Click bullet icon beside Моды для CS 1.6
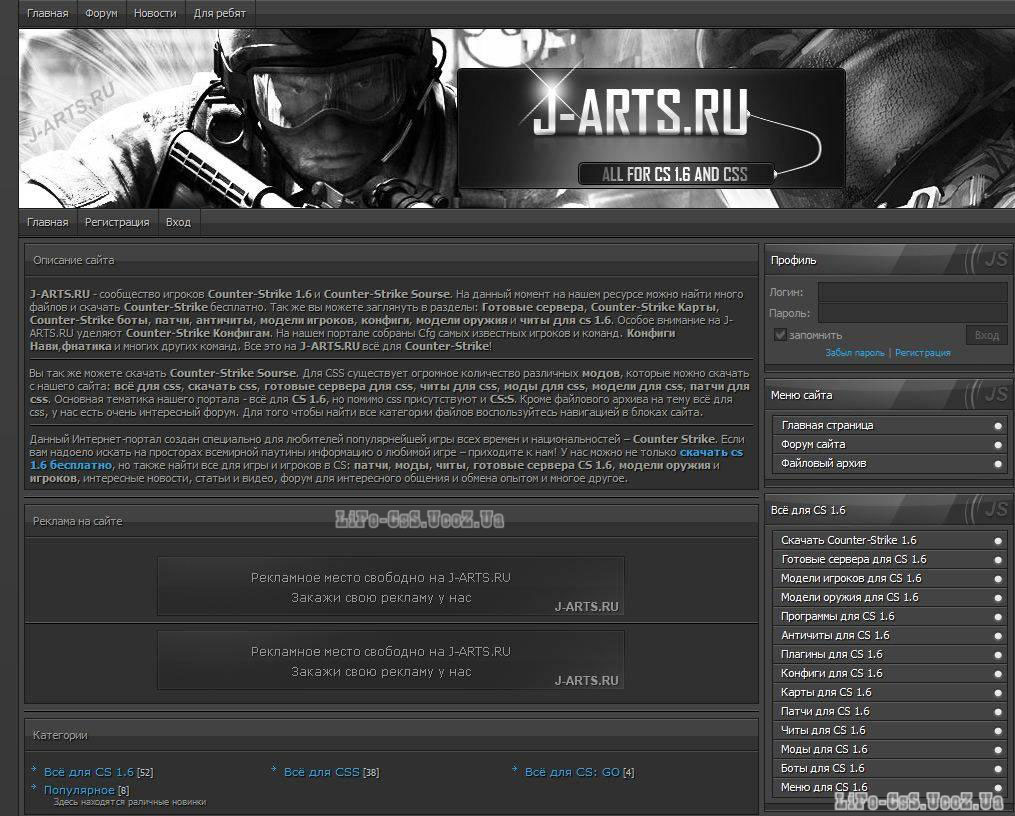1015x816 pixels. [998, 750]
